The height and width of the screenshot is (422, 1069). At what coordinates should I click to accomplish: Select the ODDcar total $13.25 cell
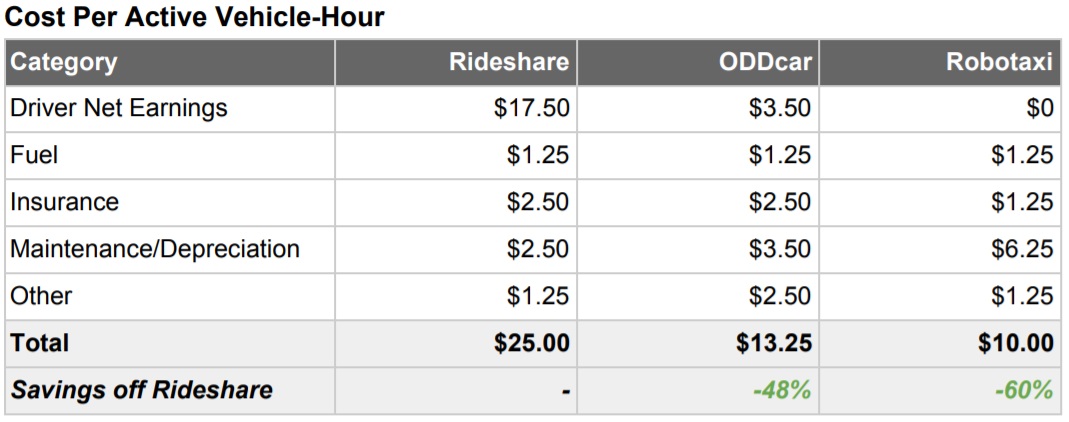(774, 343)
